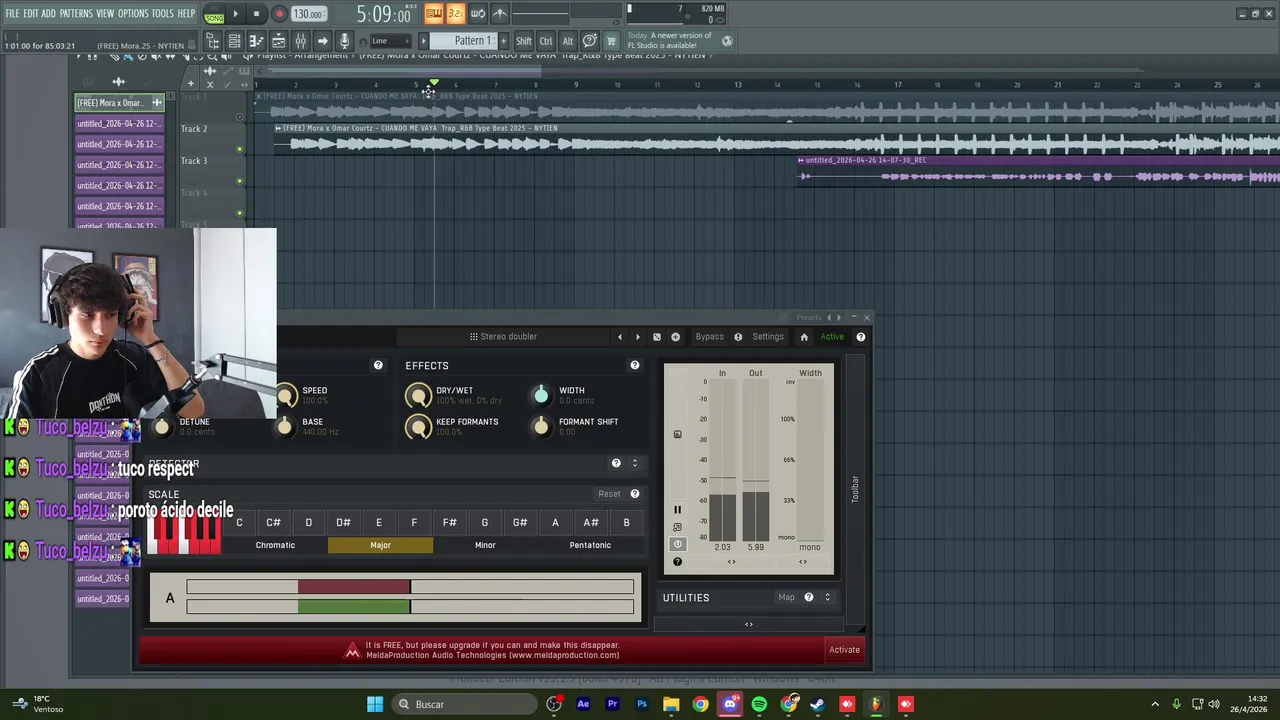Click next preset arrow in plugin
Screen dimensions: 1280x720
638,337
